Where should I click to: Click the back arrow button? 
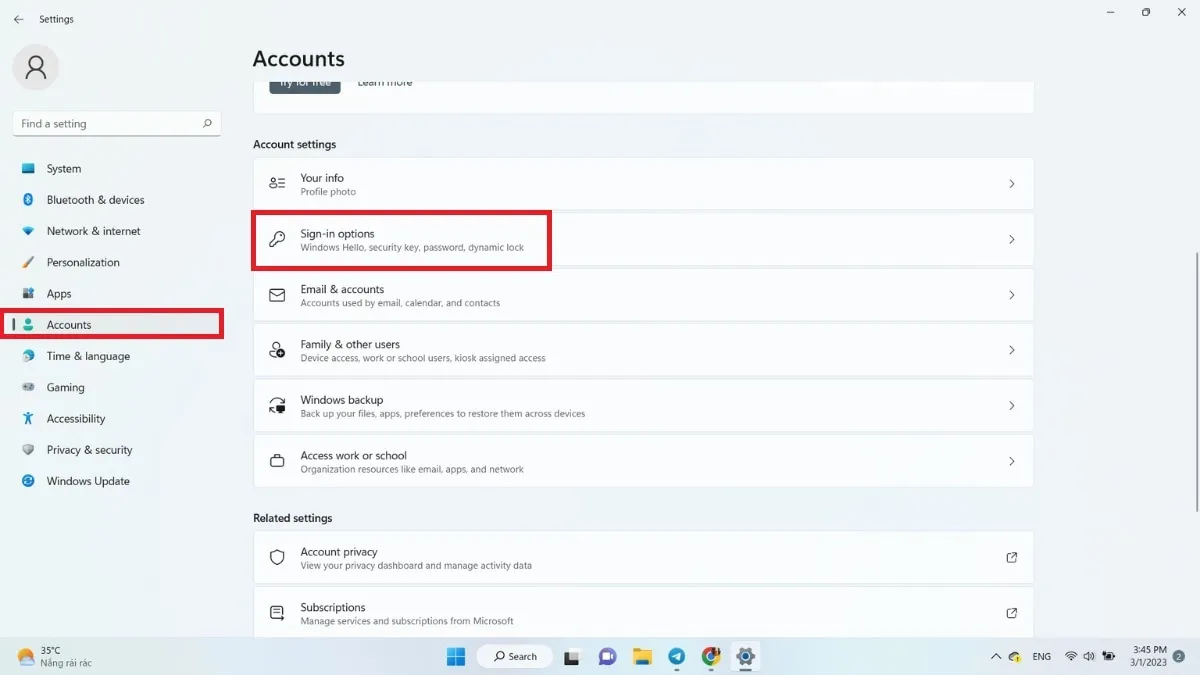(x=18, y=18)
